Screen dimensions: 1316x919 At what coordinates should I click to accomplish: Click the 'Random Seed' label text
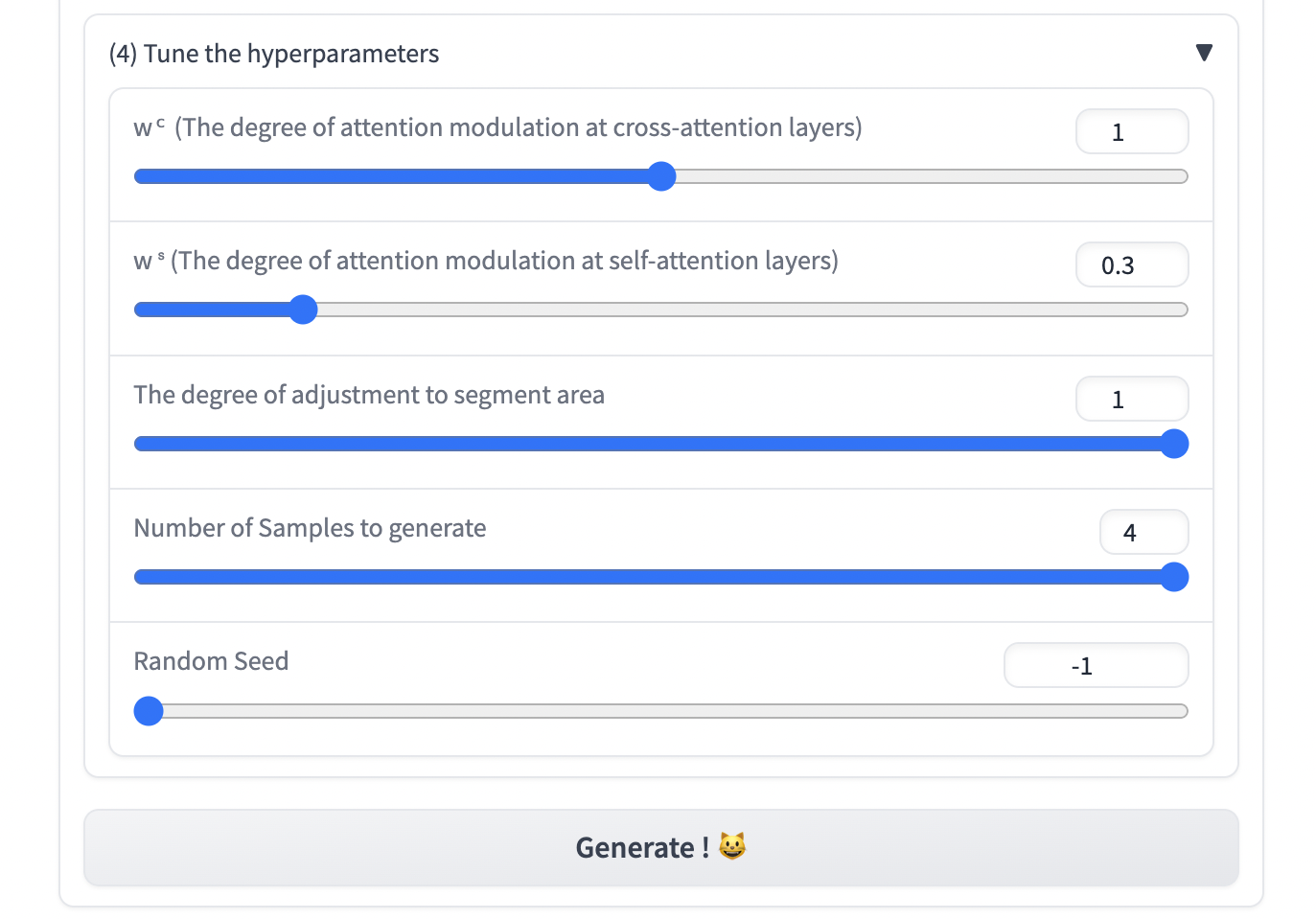[x=211, y=661]
